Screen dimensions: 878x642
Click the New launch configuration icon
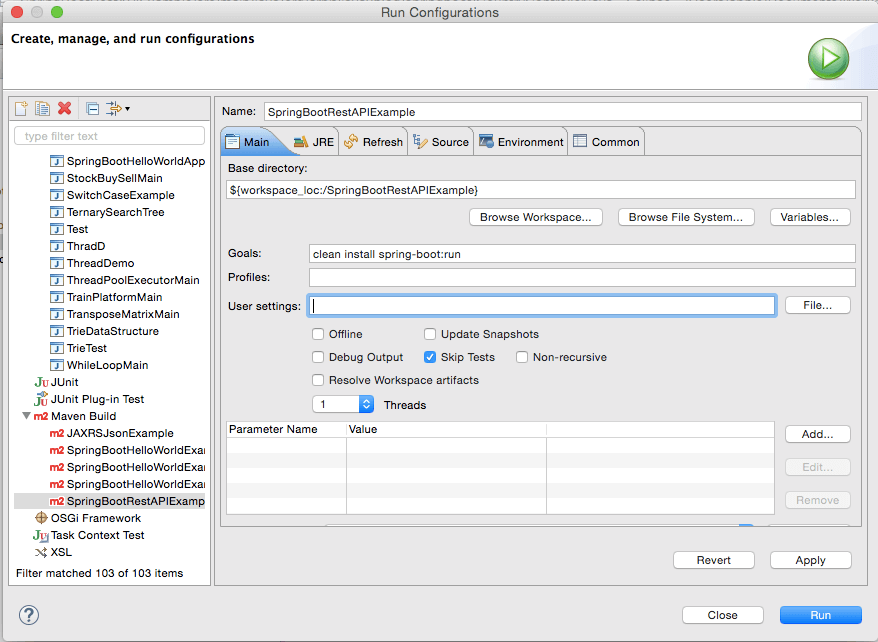click(21, 108)
